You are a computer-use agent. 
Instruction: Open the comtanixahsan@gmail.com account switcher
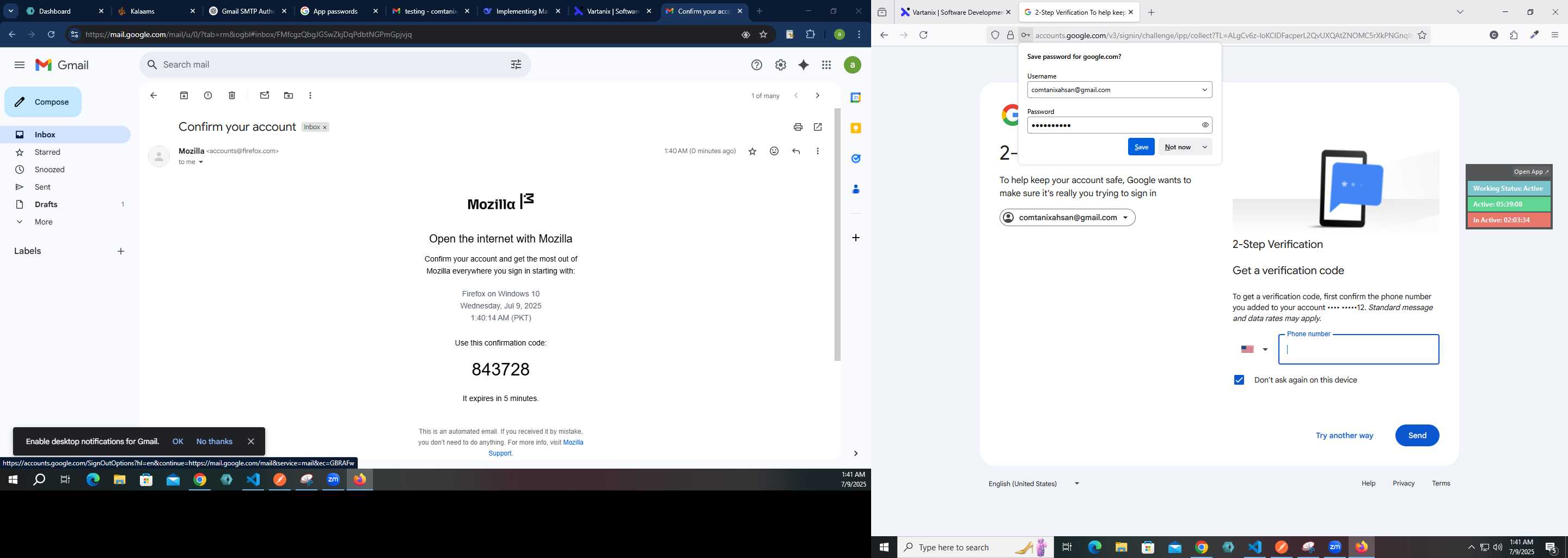coord(1067,217)
